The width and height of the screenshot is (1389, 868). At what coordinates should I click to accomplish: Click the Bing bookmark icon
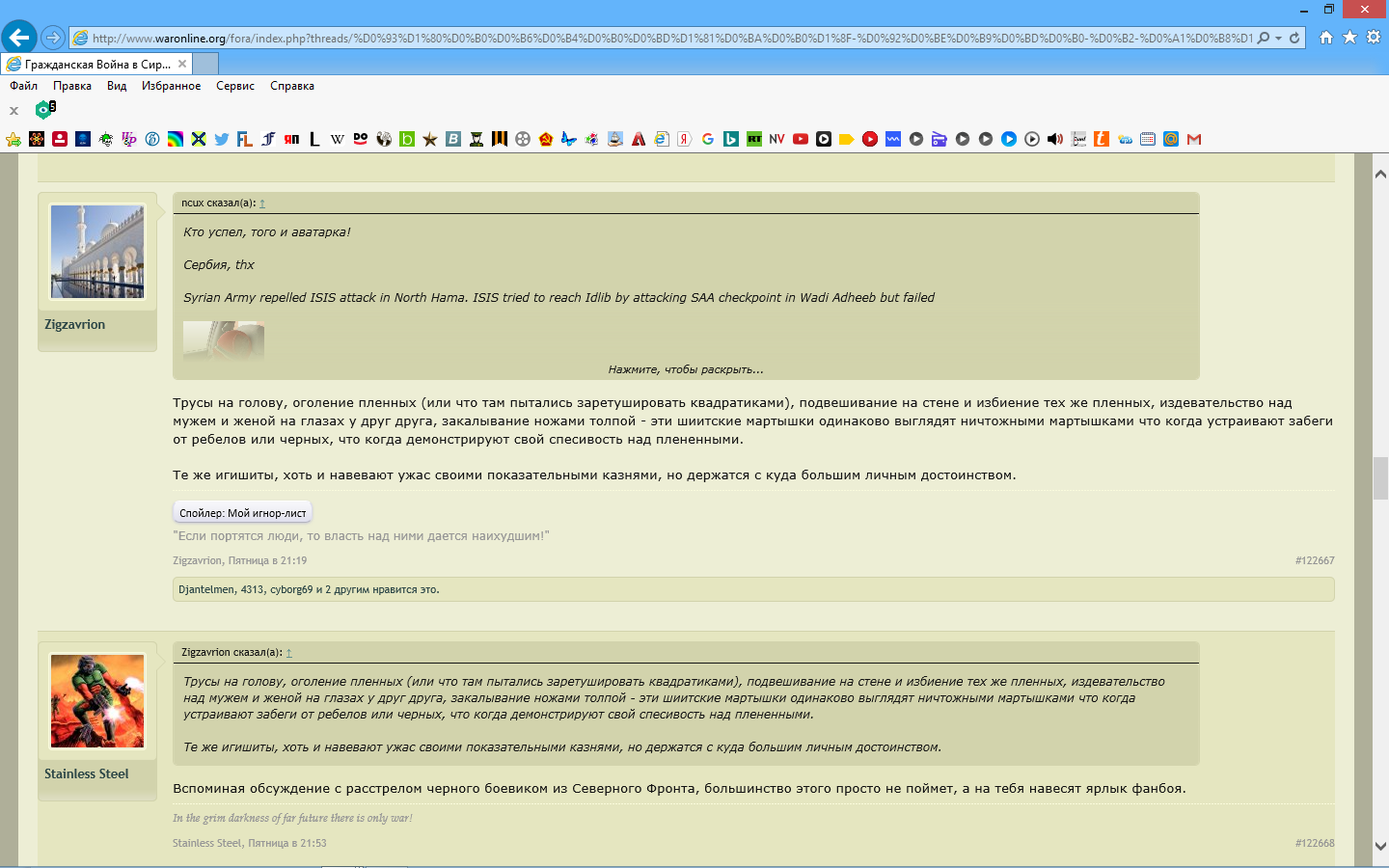pyautogui.click(x=731, y=139)
